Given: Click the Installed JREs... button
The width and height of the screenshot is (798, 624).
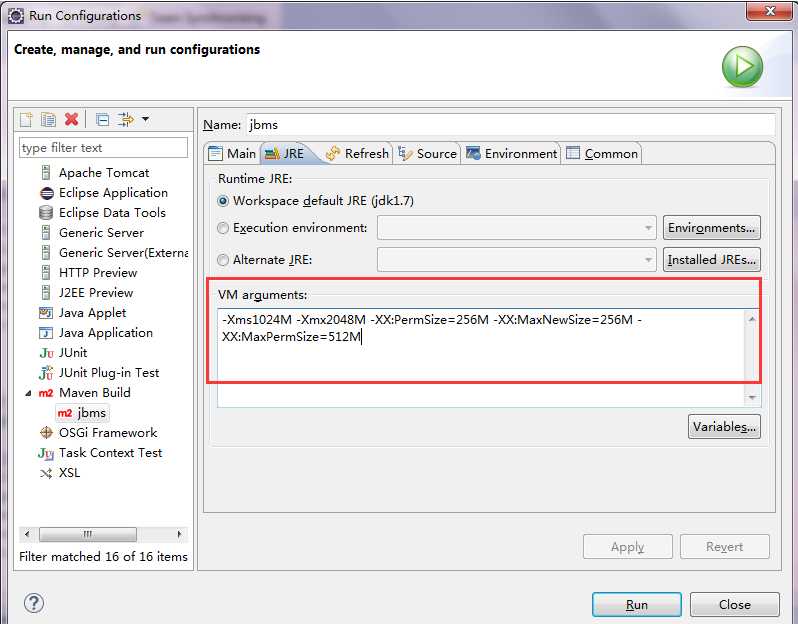Looking at the screenshot, I should pyautogui.click(x=711, y=260).
